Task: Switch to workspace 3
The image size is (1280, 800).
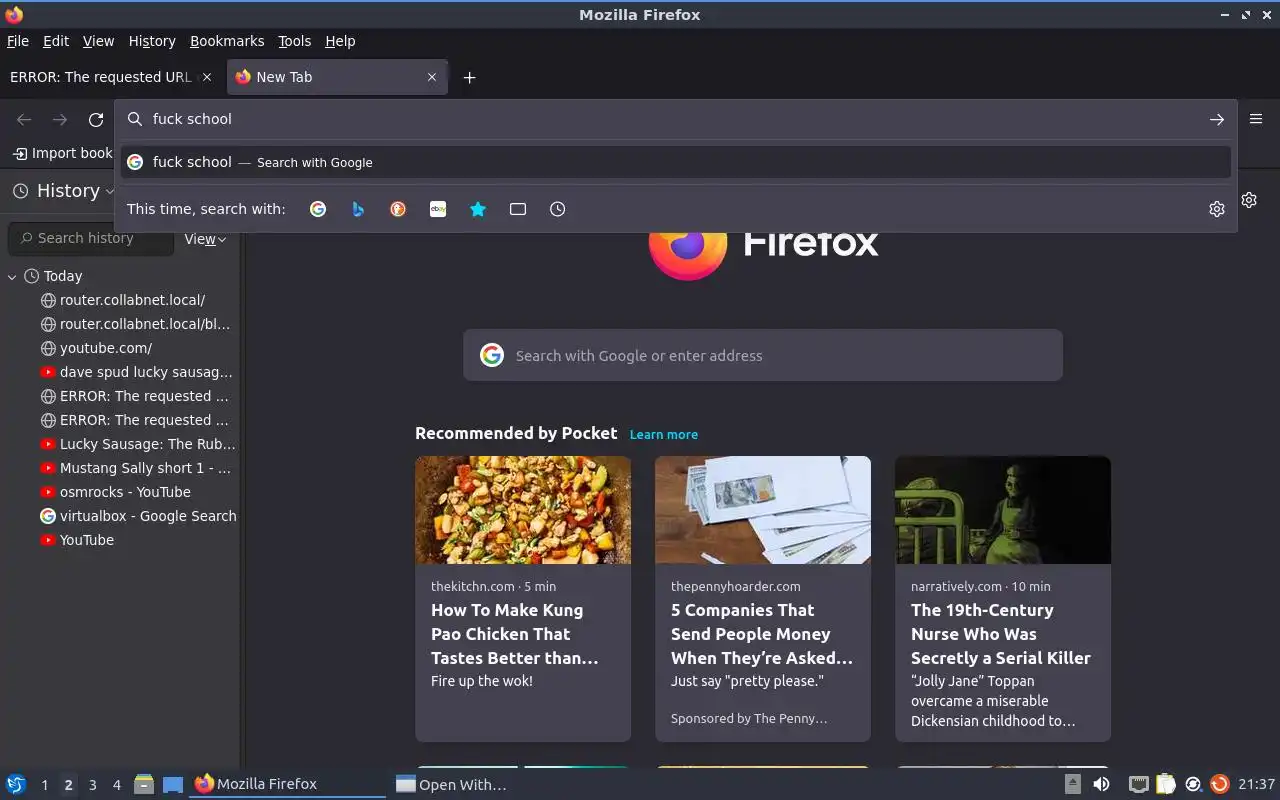Action: pos(92,785)
